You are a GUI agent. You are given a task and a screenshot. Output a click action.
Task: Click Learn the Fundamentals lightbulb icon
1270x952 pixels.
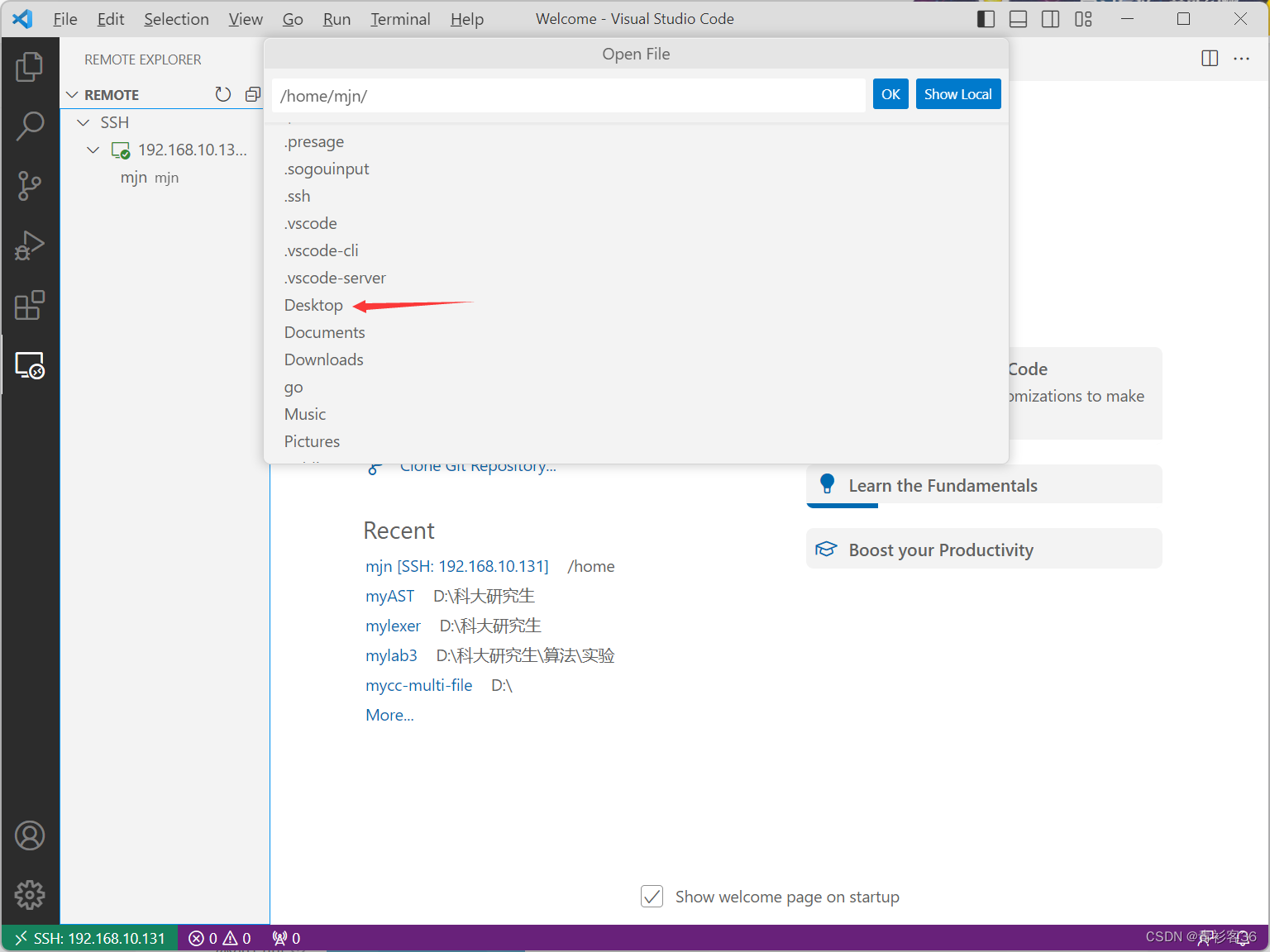(x=827, y=483)
